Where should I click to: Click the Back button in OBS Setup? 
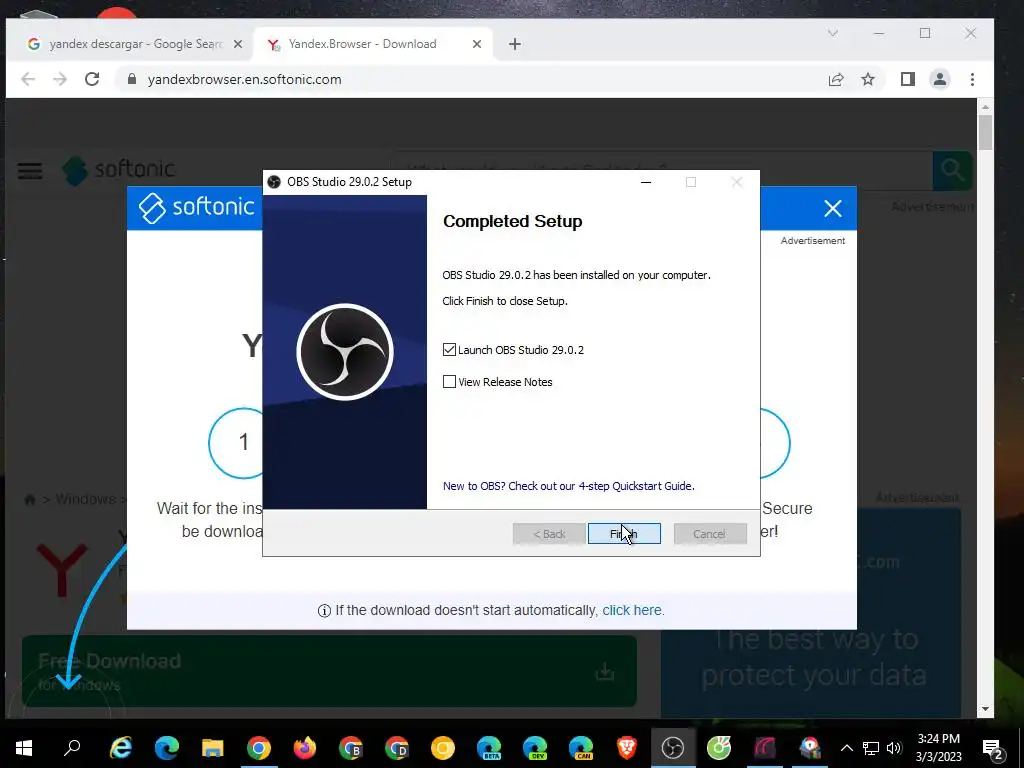[549, 534]
